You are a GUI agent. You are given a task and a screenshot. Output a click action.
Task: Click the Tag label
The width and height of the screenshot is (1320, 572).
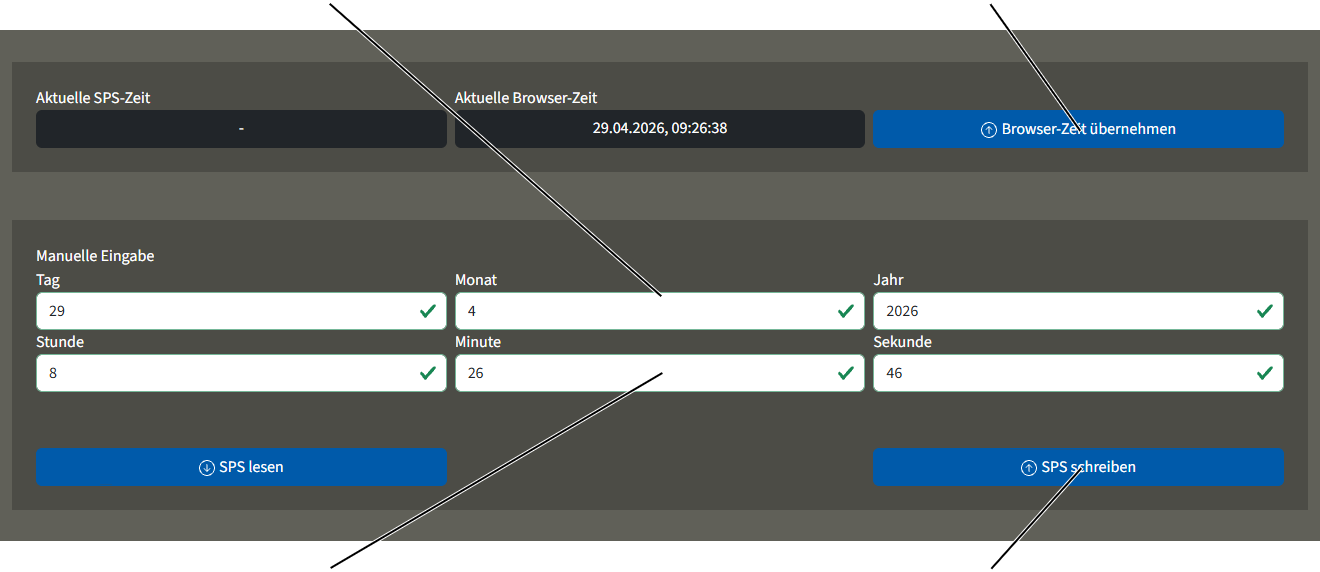tap(48, 280)
